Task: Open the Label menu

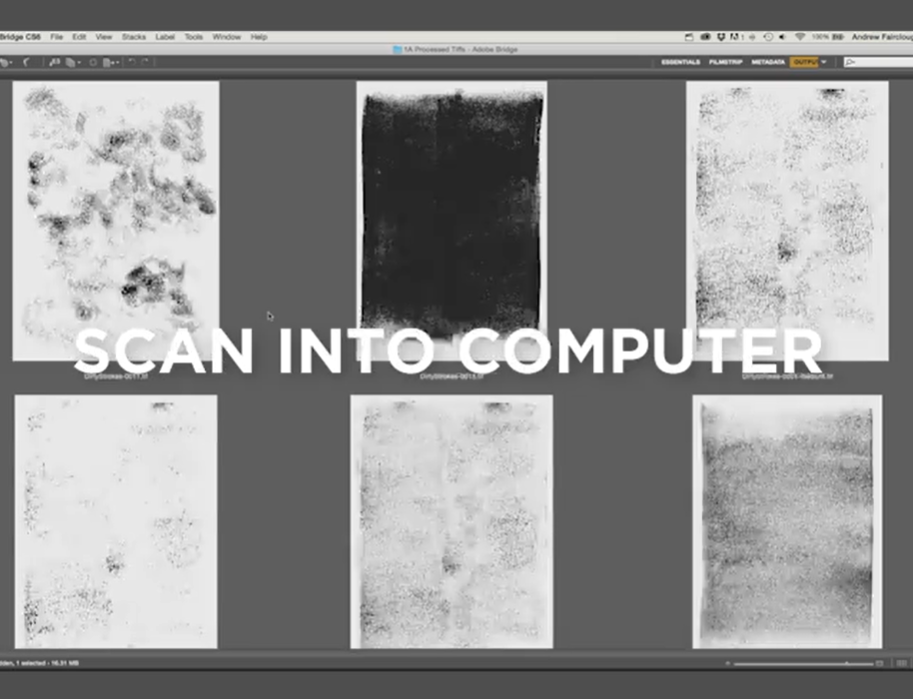Action: tap(165, 37)
